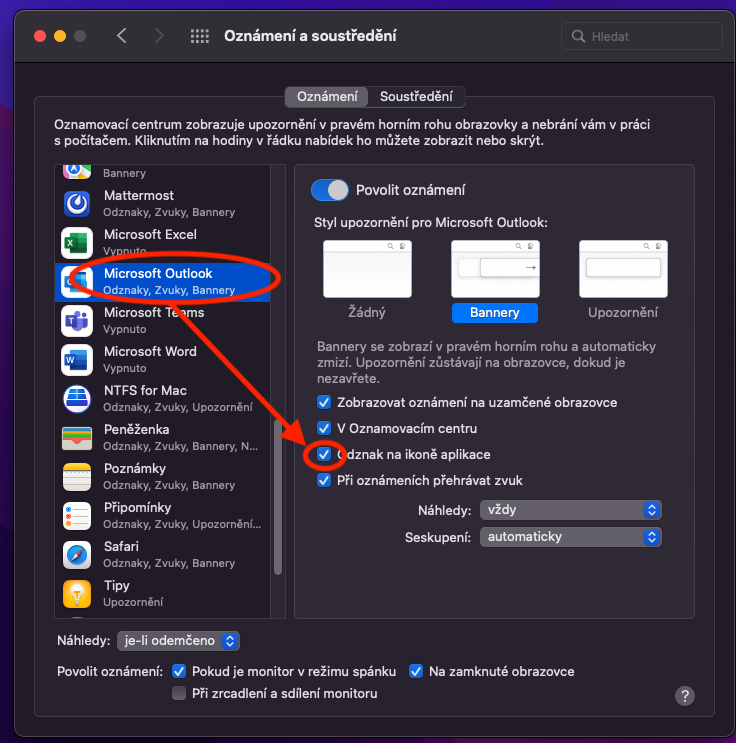Uncheck Na zamknuté obrazovce

(416, 671)
